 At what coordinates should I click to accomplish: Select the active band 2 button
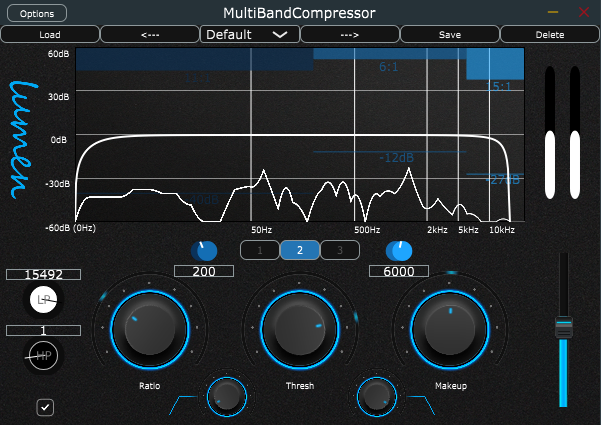(x=299, y=250)
